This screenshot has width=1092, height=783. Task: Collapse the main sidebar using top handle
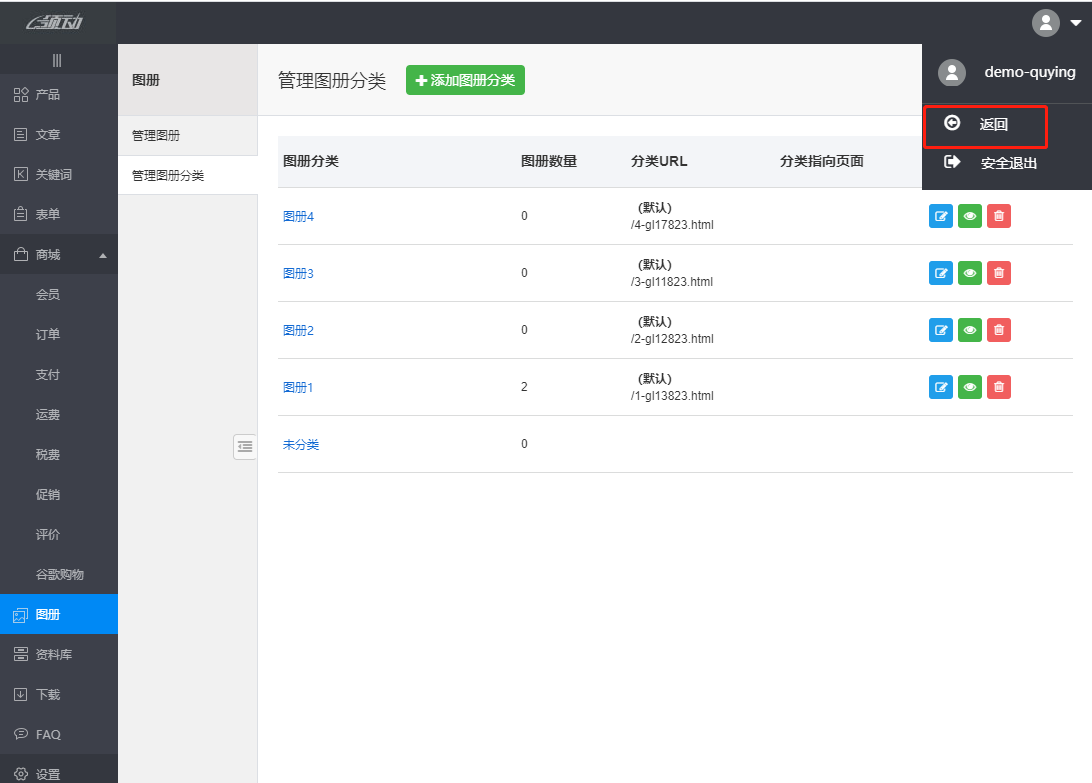tap(57, 61)
